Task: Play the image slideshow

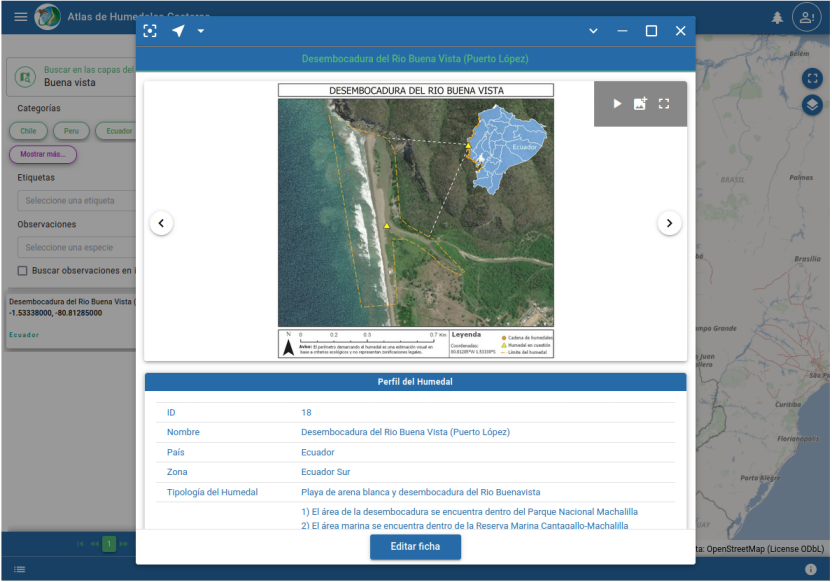Action: (x=617, y=104)
